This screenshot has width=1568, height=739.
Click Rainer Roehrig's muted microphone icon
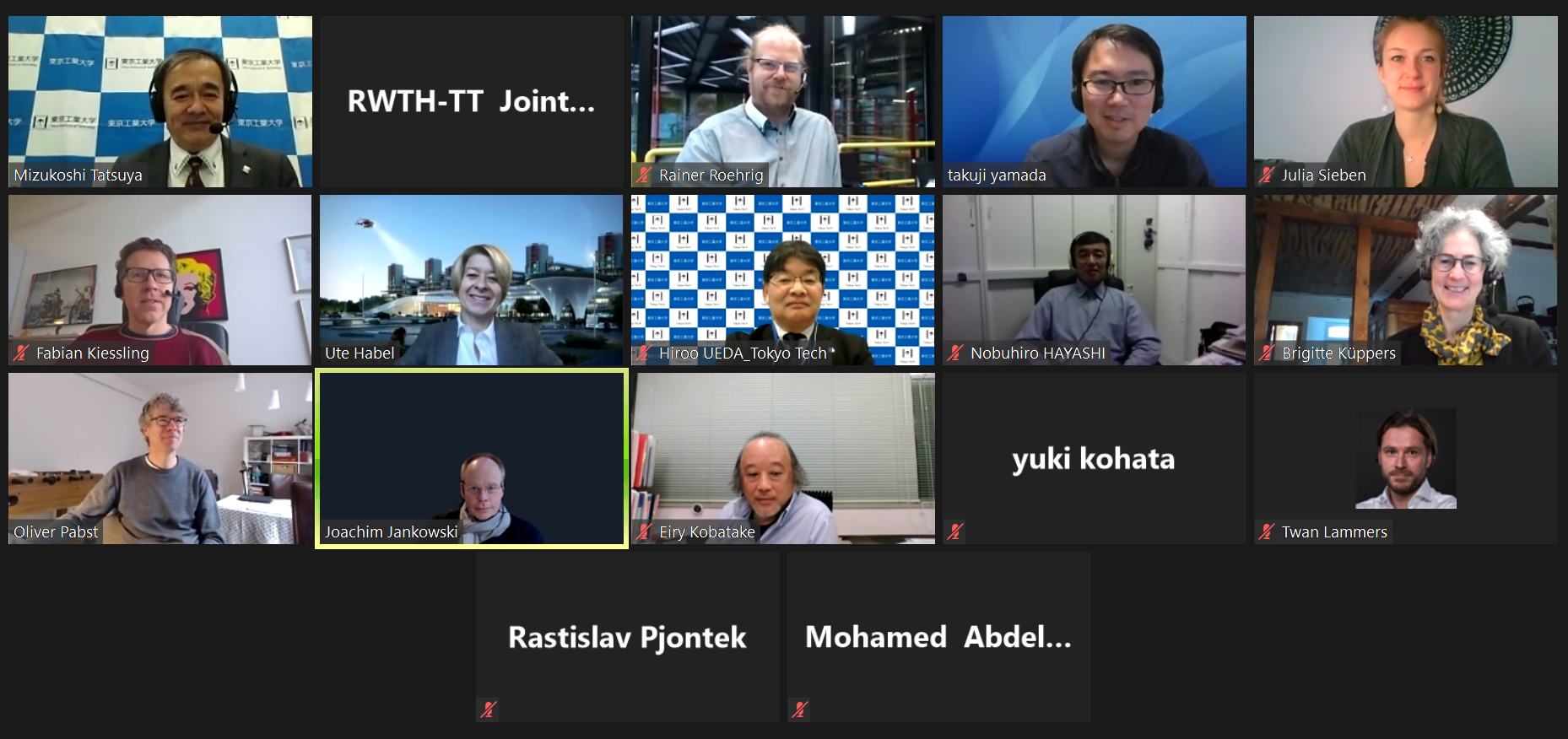point(645,175)
